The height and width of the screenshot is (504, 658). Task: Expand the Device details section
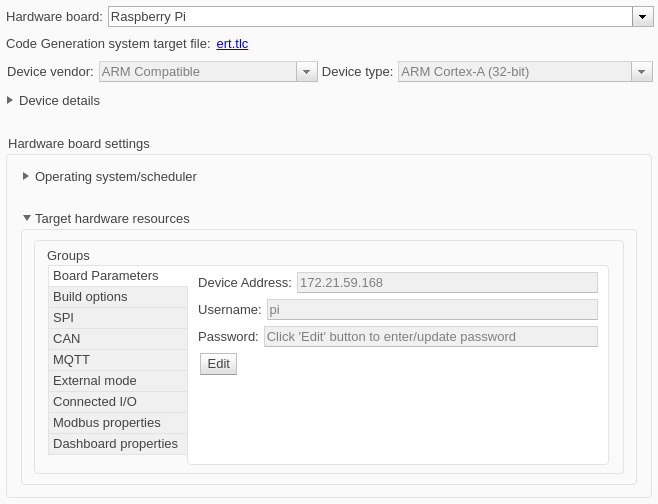[x=11, y=100]
